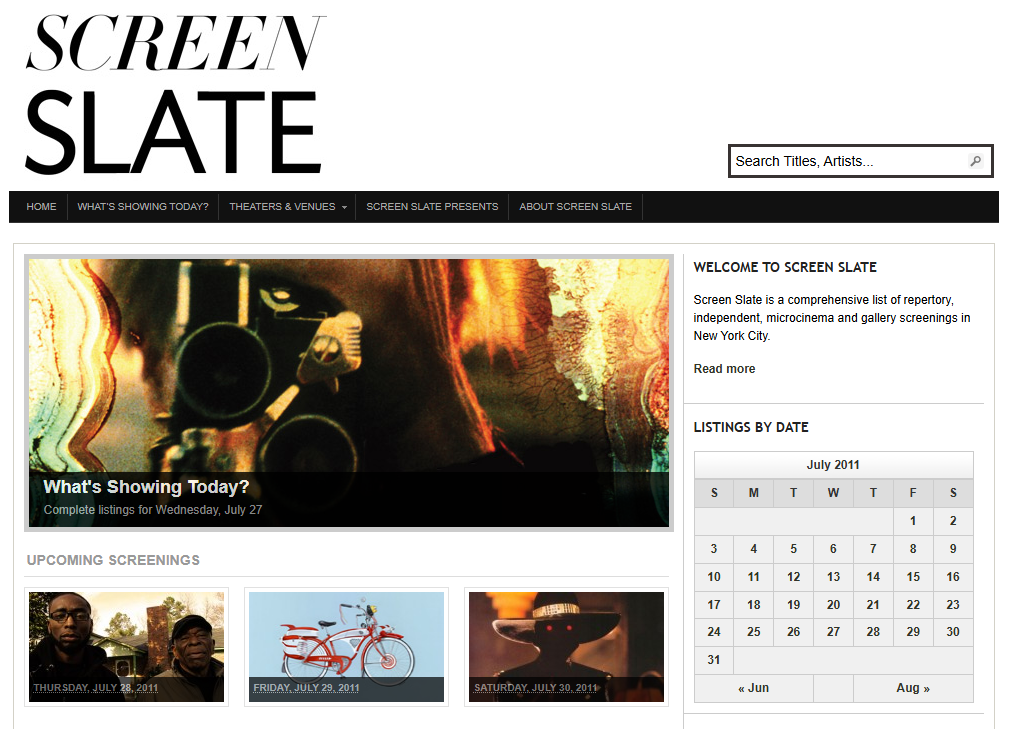Navigate to next month with Aug link
1010x729 pixels.
pos(911,688)
